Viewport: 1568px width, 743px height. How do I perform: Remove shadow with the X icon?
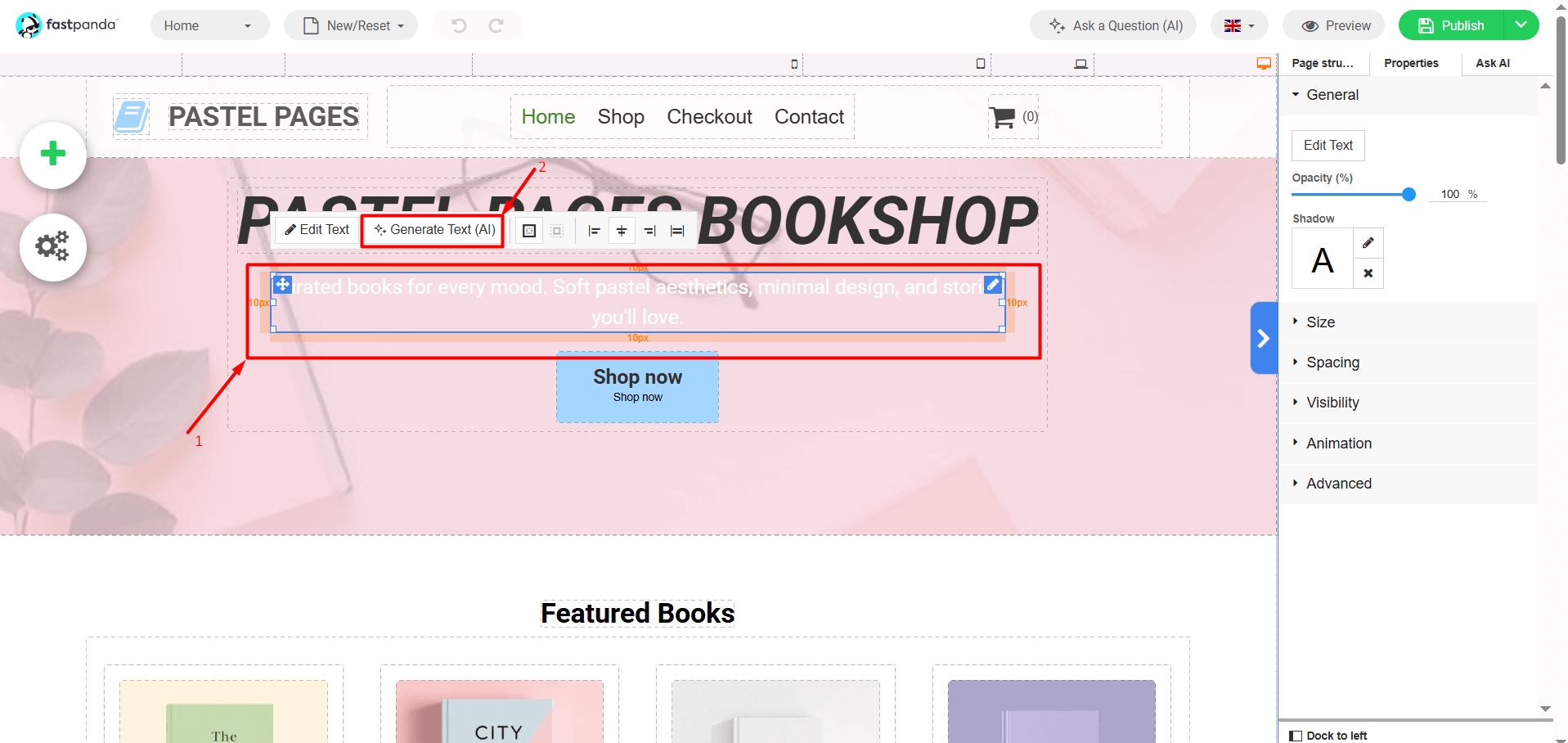(x=1368, y=273)
